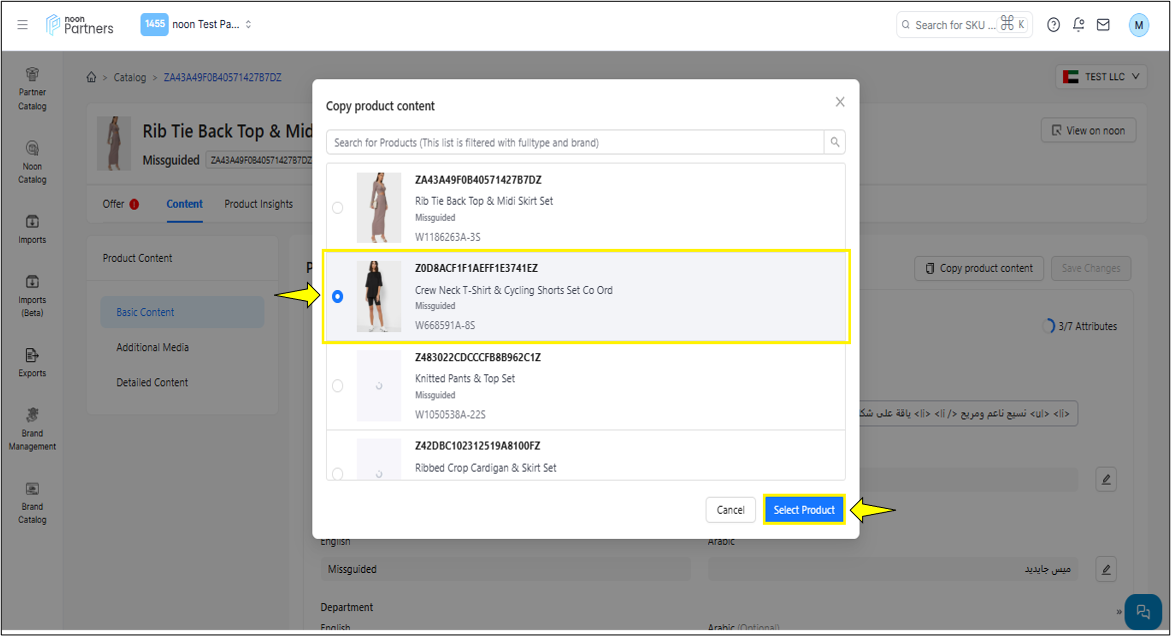1172x636 pixels.
Task: Open the hamburger navigation menu
Action: click(22, 24)
